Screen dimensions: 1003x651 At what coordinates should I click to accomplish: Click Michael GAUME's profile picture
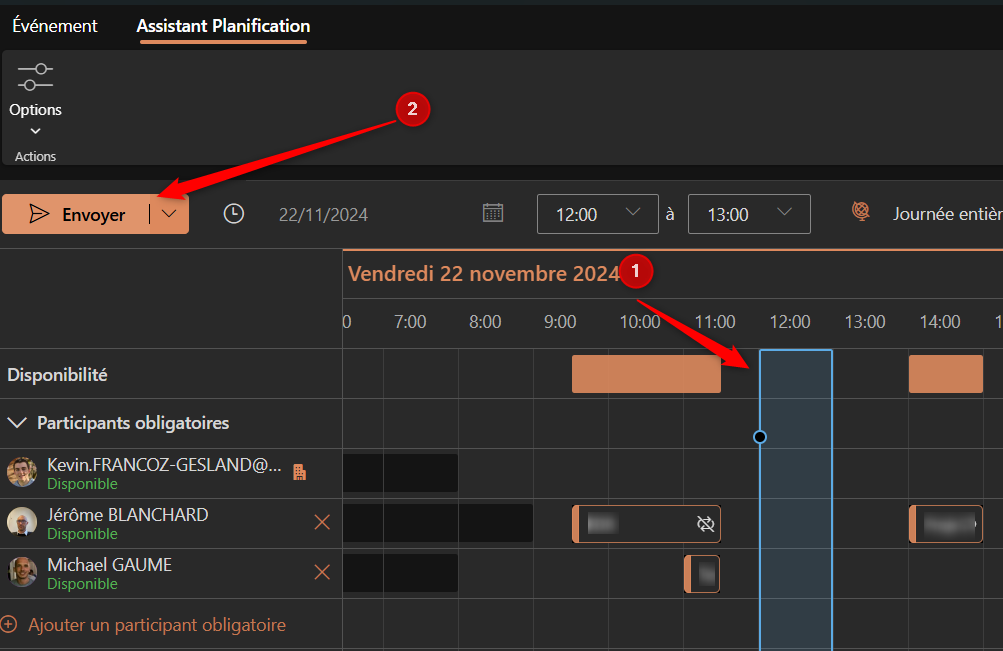point(22,572)
